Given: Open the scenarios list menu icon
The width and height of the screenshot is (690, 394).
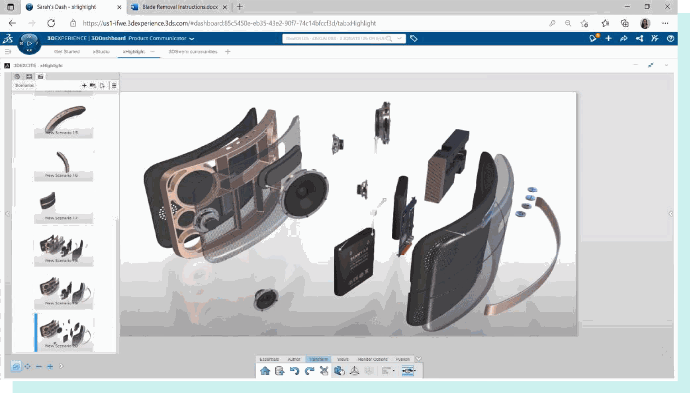Looking at the screenshot, I should point(114,85).
